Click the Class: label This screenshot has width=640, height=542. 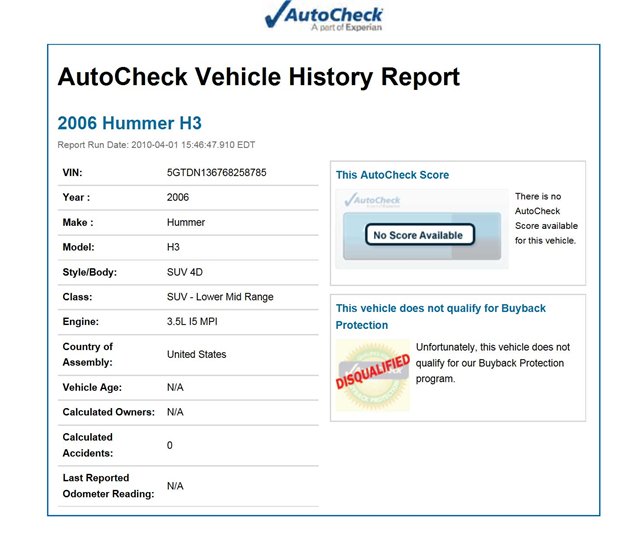point(77,297)
